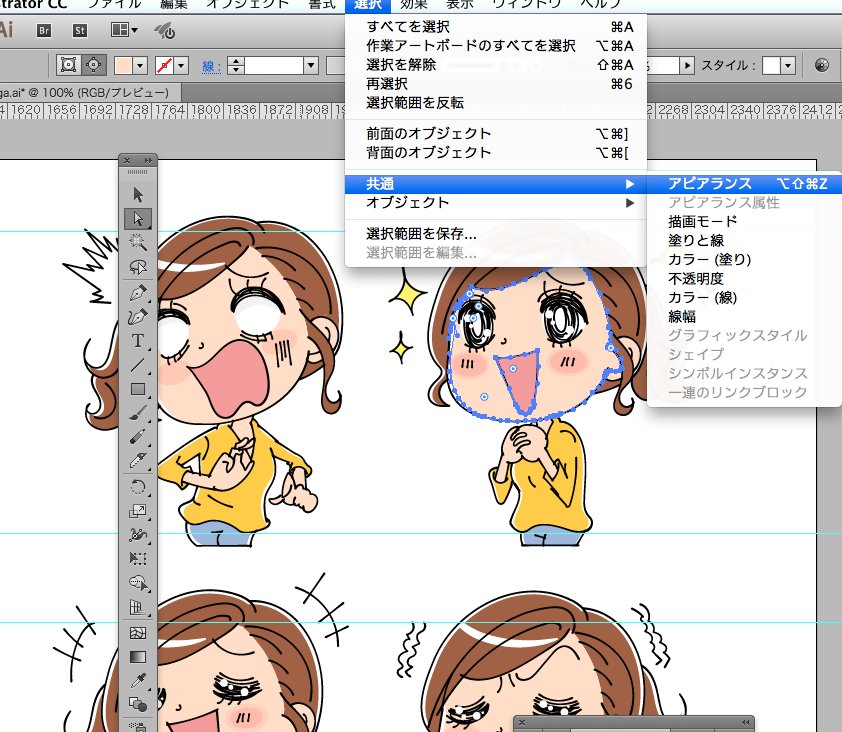Select the Direct Selection tool

coord(138,219)
